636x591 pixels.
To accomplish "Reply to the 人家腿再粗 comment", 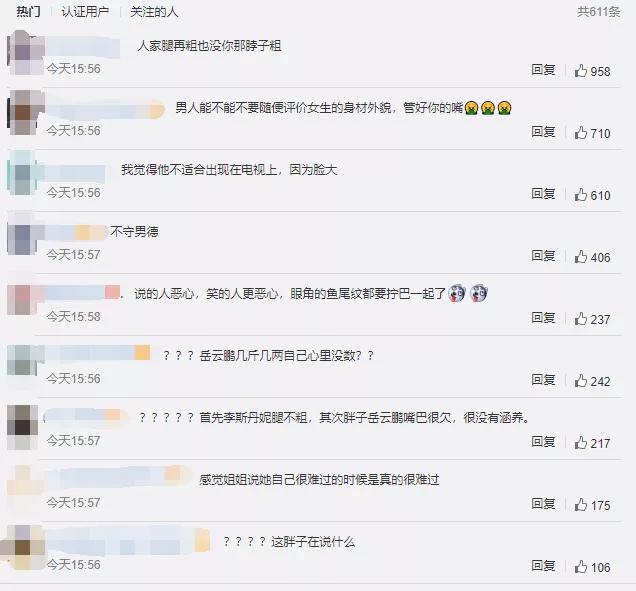I will click(x=543, y=70).
